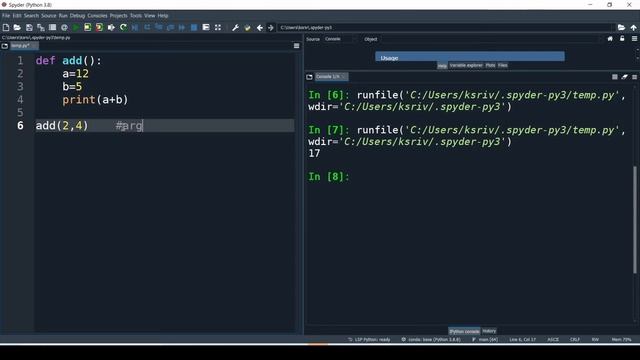
Task: Browse editor tabs with the folder icon
Action: (5, 46)
